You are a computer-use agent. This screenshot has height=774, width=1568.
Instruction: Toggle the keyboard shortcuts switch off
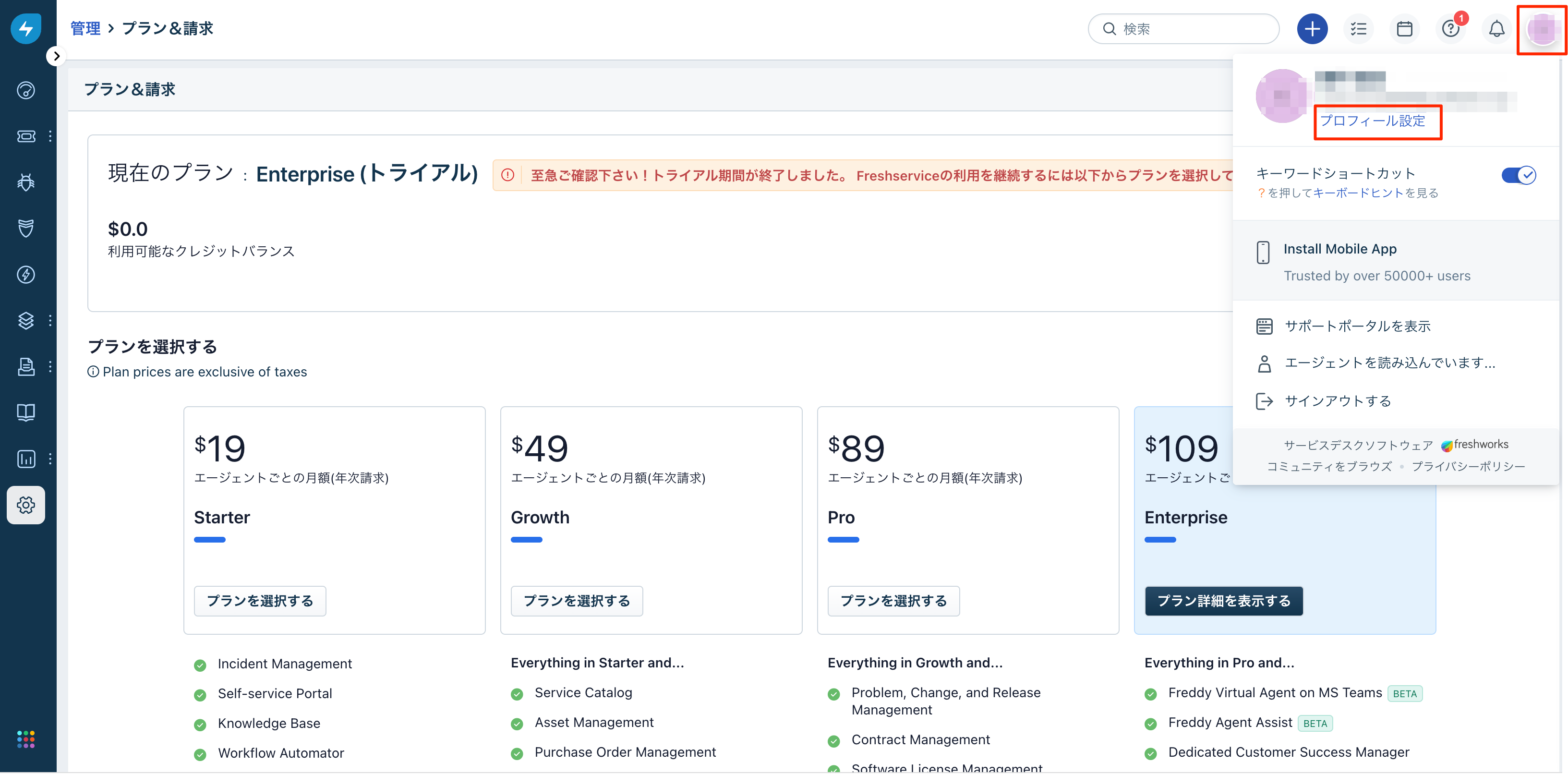click(1518, 175)
